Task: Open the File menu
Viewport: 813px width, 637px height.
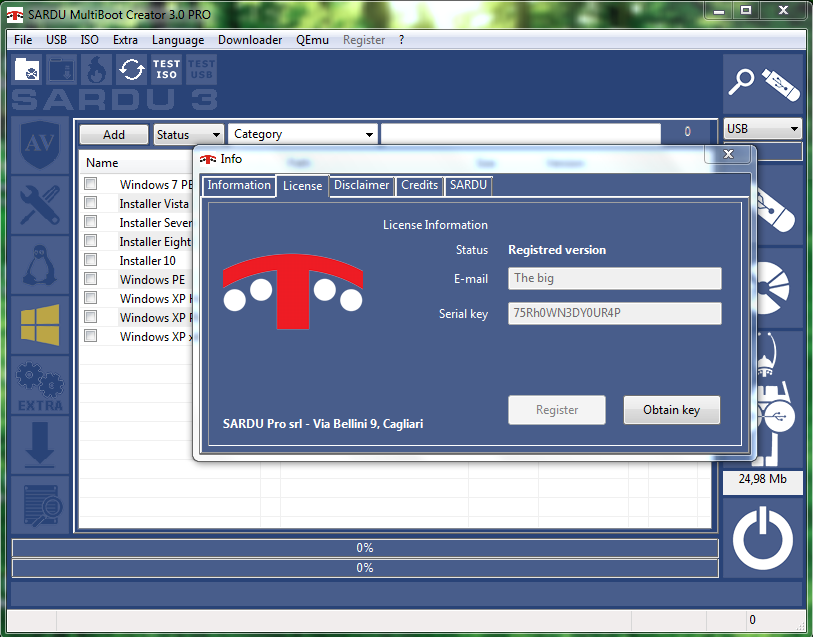Action: [x=23, y=40]
